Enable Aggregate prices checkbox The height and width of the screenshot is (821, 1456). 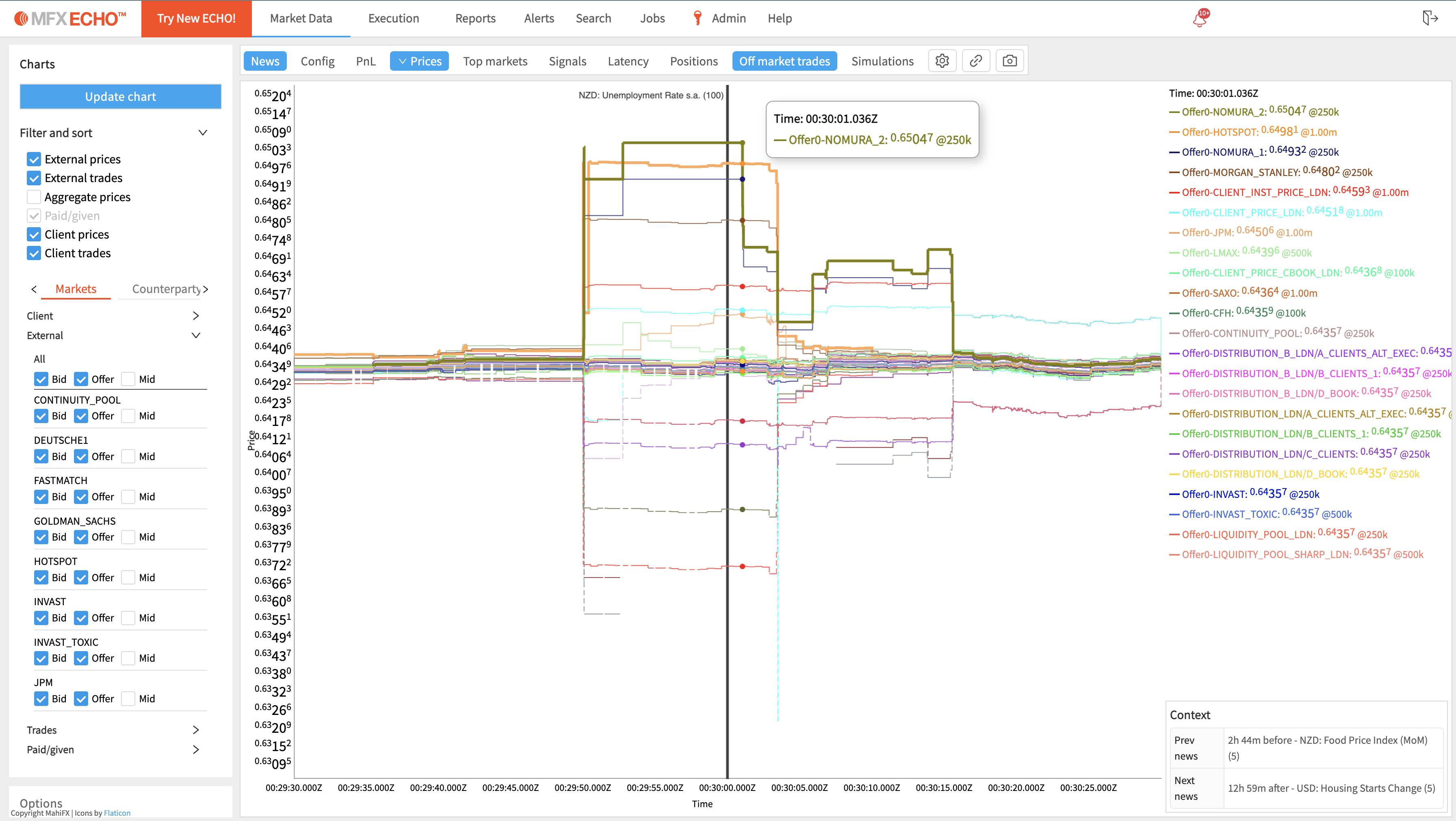pyautogui.click(x=34, y=197)
